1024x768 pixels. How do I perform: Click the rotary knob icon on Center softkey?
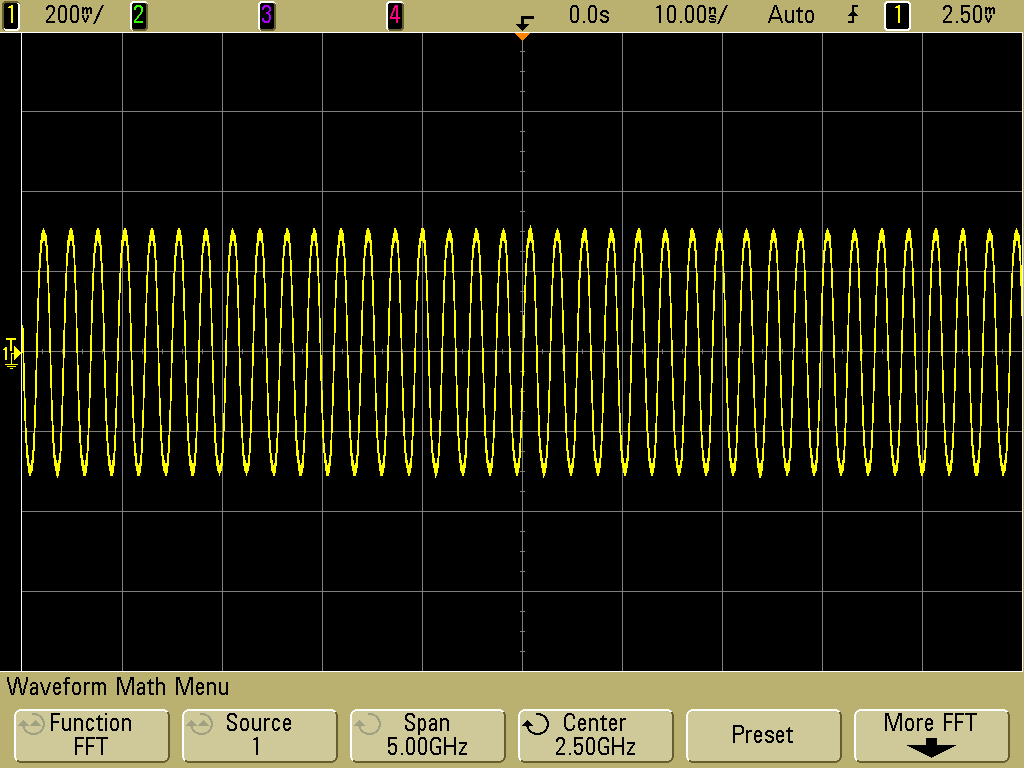(x=537, y=724)
